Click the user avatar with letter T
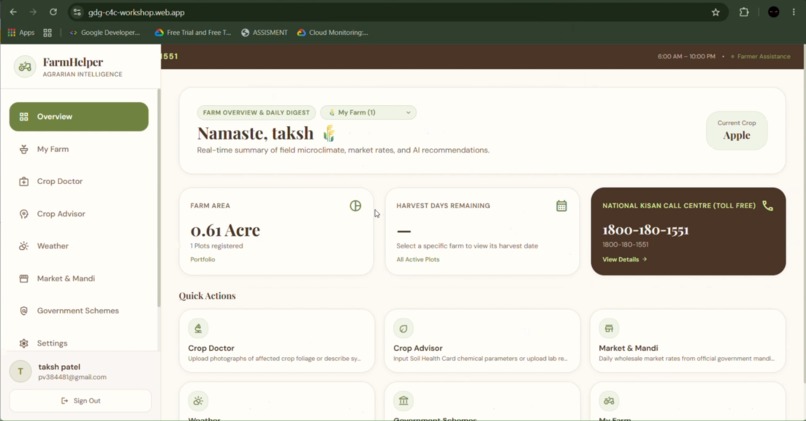Image resolution: width=806 pixels, height=421 pixels. point(21,371)
